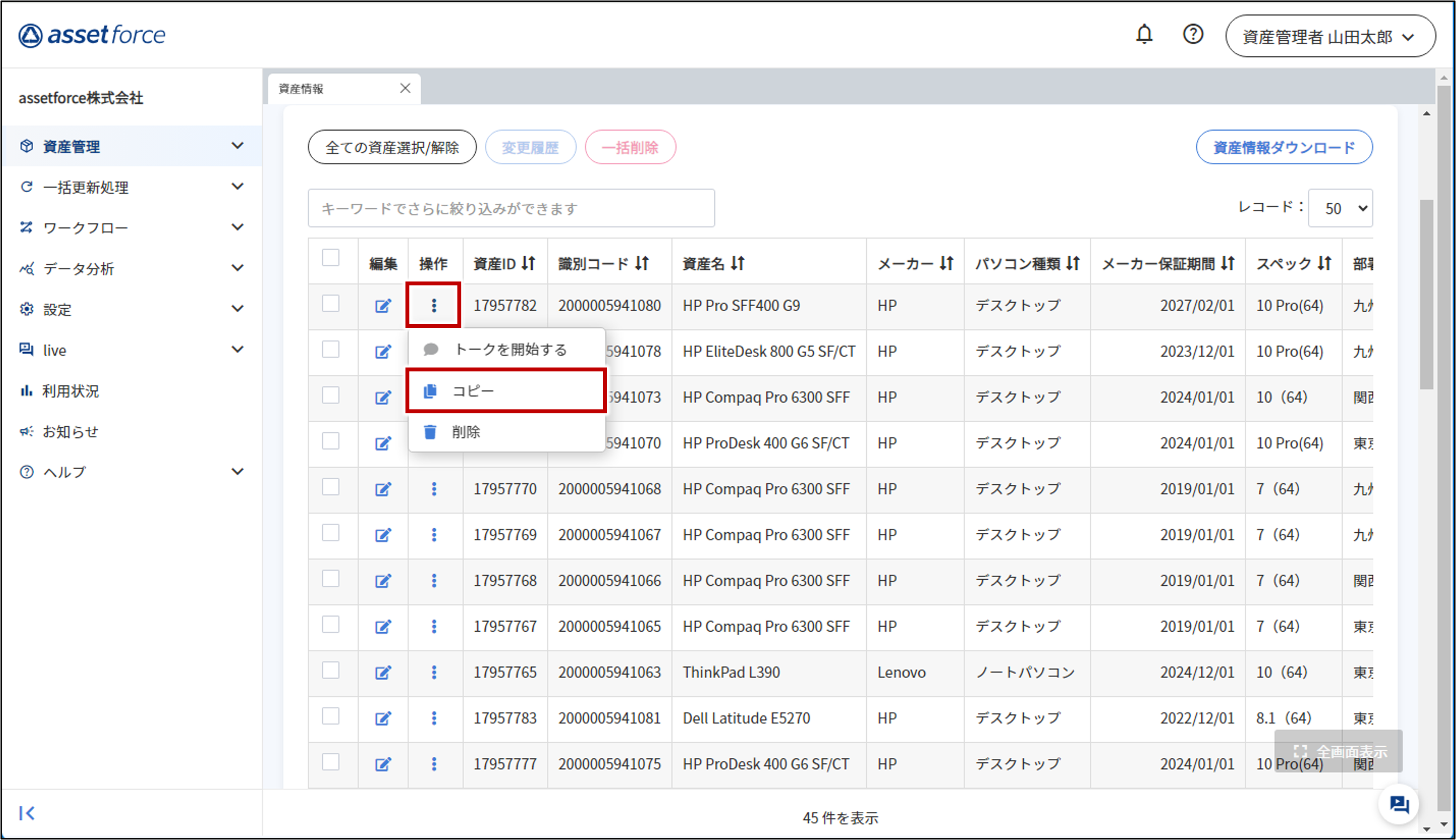The height and width of the screenshot is (840, 1456).
Task: Click the page scrollbar up arrow
Action: point(1443,77)
